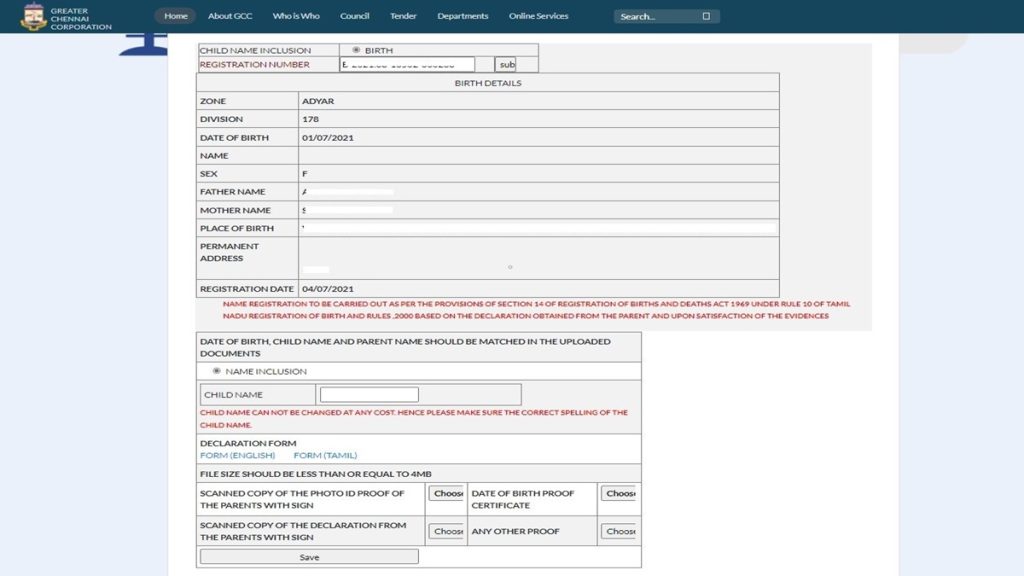Choose file for Any Other Proof

(618, 531)
